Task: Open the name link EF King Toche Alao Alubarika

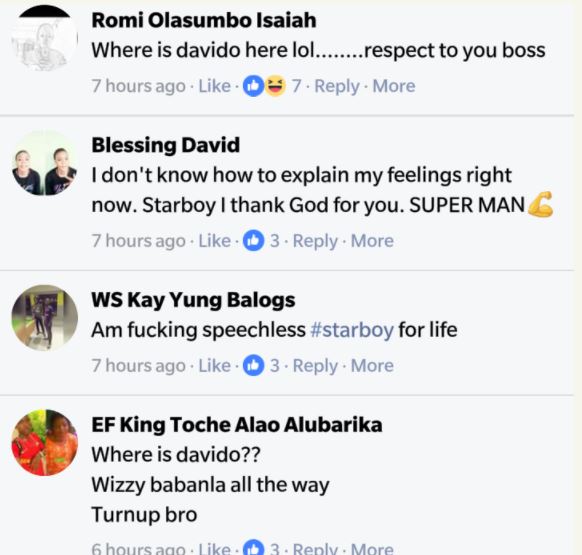Action: click(x=237, y=425)
